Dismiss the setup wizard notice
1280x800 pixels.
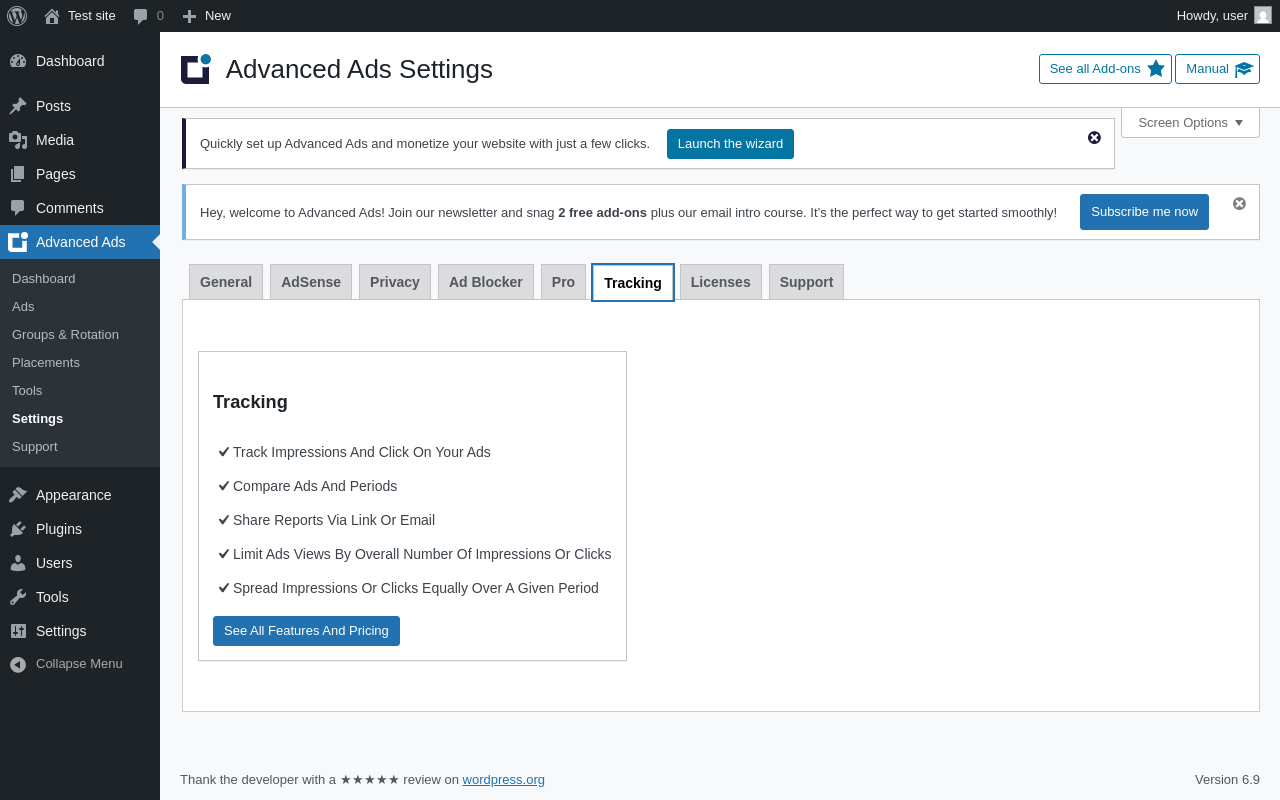coord(1094,138)
